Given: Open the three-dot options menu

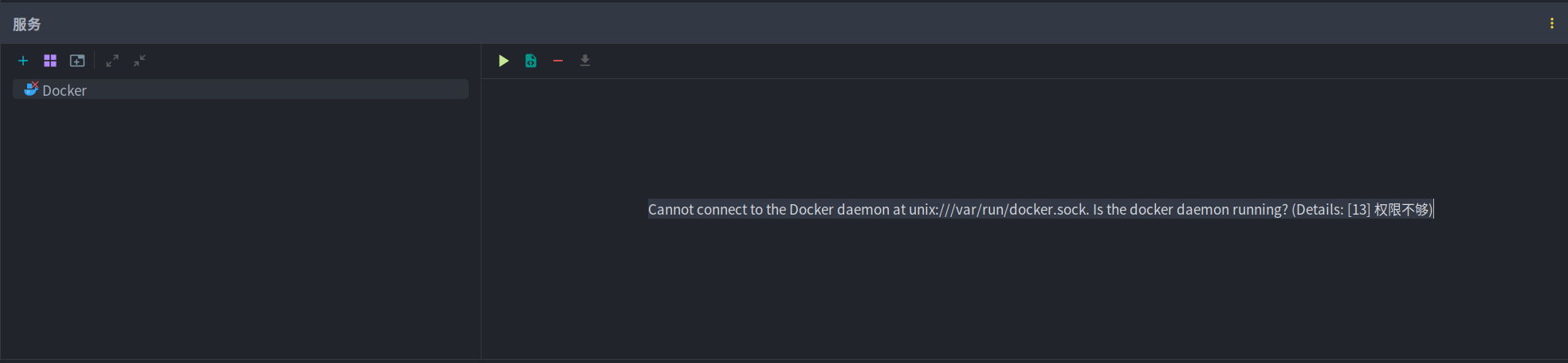Looking at the screenshot, I should [1551, 23].
